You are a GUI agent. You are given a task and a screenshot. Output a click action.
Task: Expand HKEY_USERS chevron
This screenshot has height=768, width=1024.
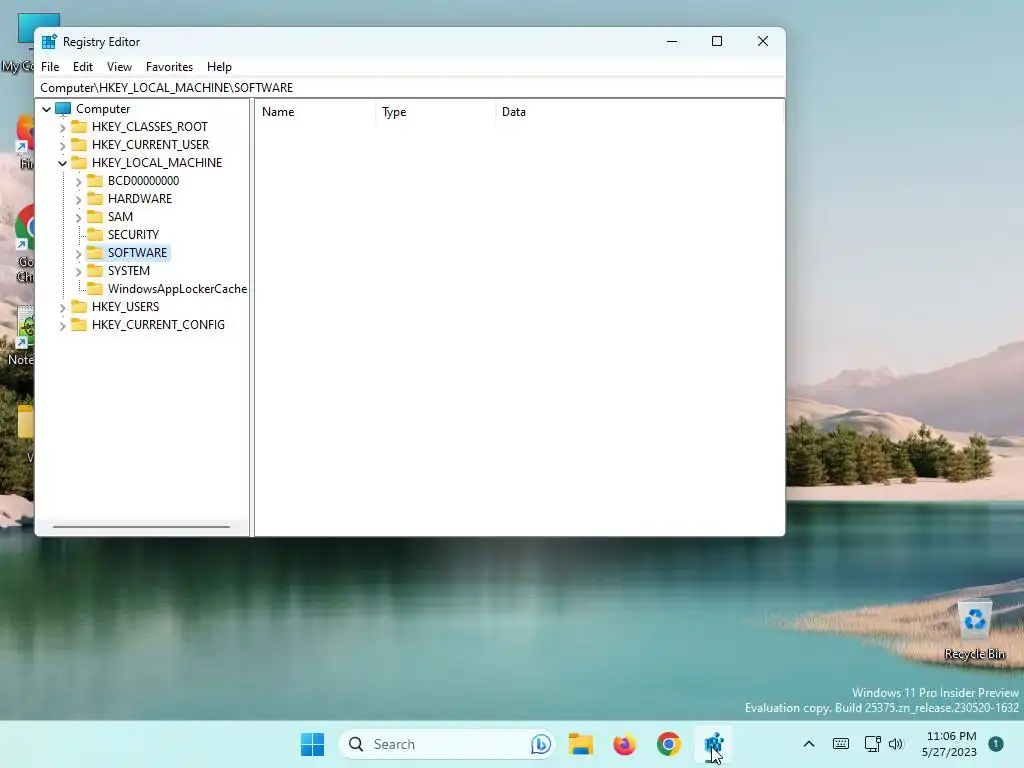coord(63,308)
